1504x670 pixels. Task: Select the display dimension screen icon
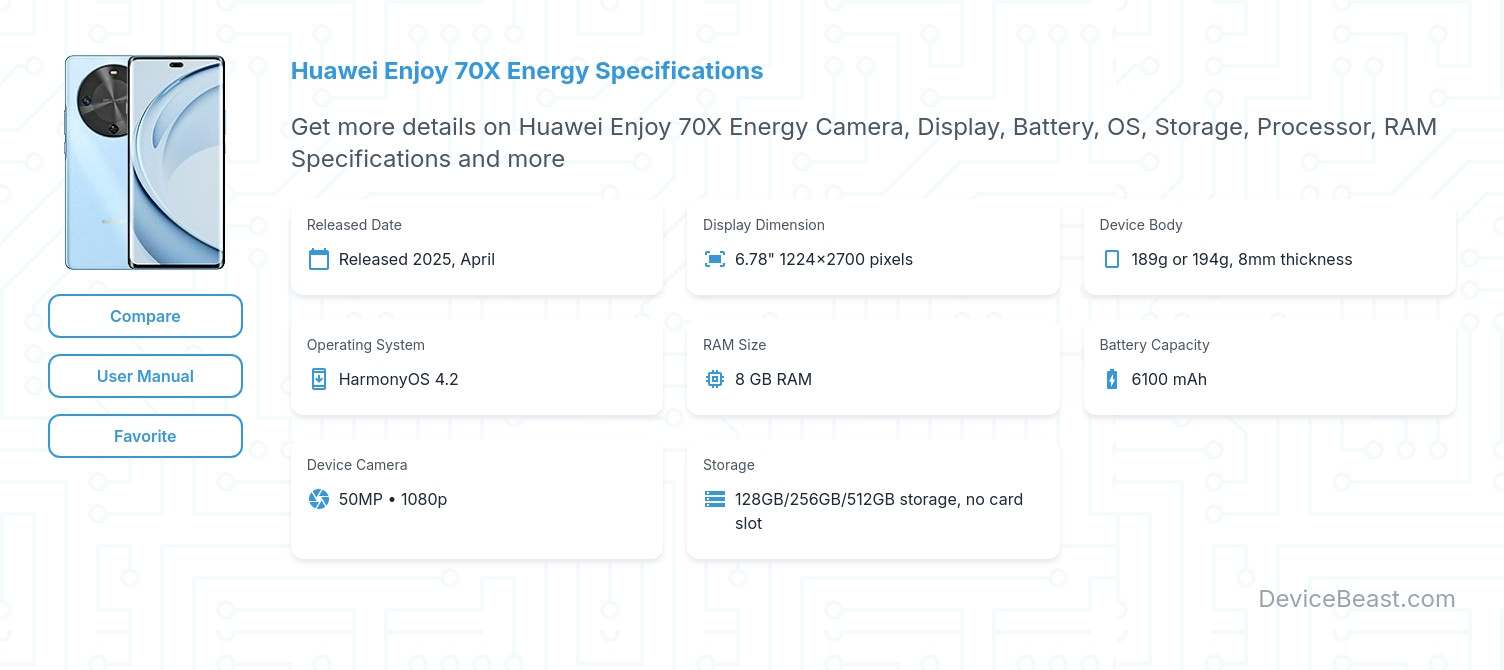(x=714, y=258)
